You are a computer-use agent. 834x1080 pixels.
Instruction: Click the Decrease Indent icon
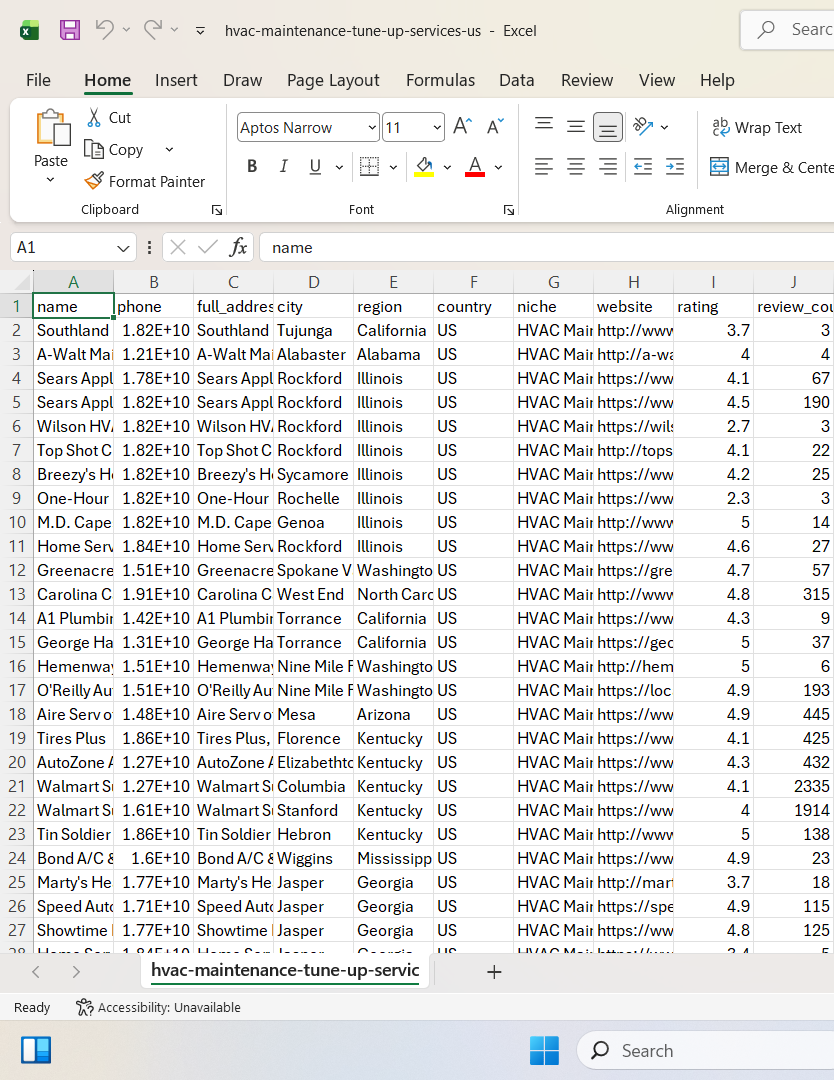point(643,166)
